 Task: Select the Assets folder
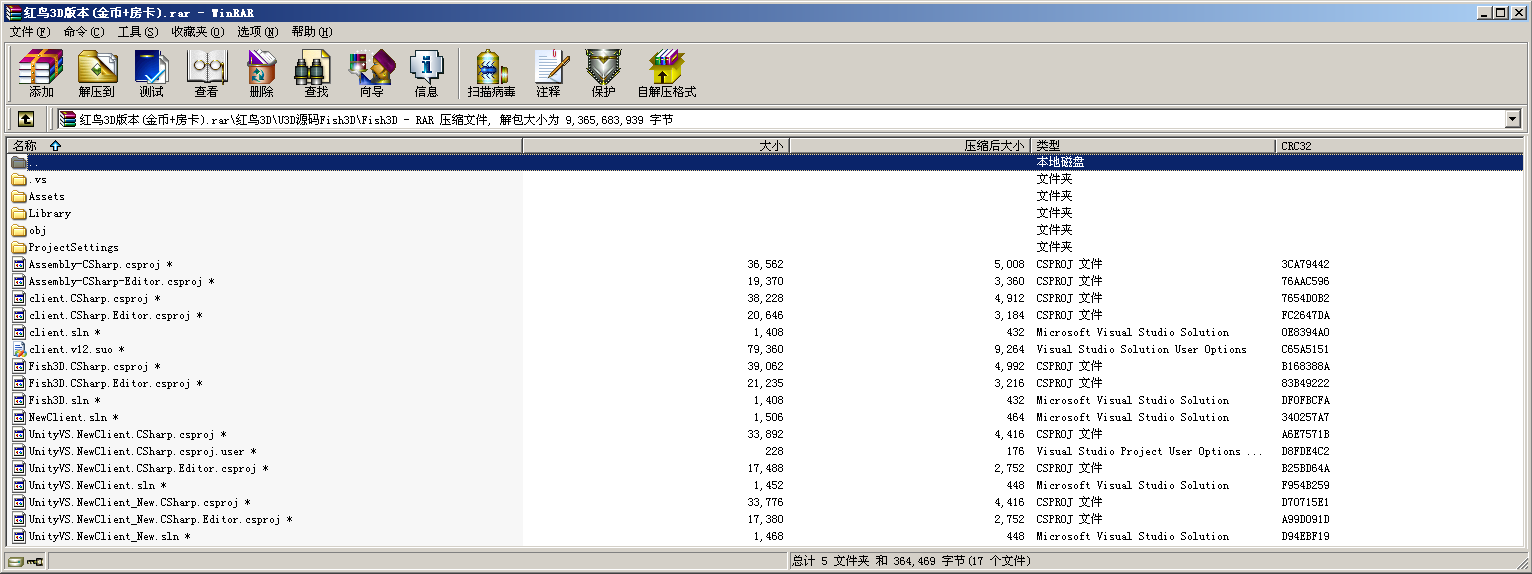point(46,197)
